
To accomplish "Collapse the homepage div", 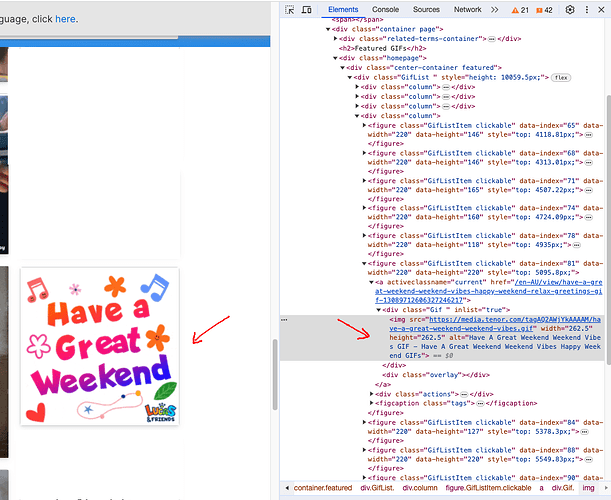I will pyautogui.click(x=335, y=58).
